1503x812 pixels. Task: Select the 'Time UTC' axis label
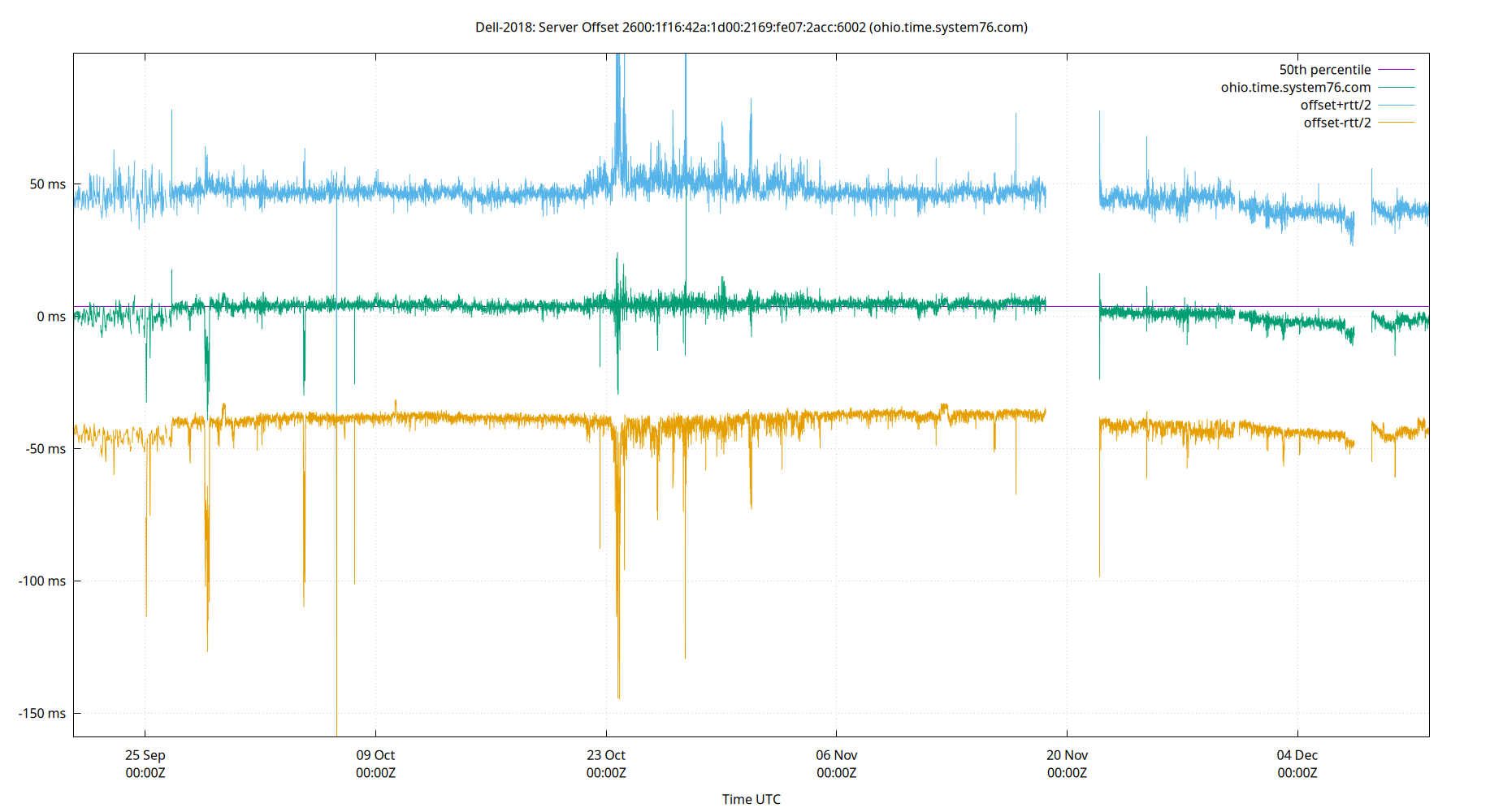tap(751, 799)
